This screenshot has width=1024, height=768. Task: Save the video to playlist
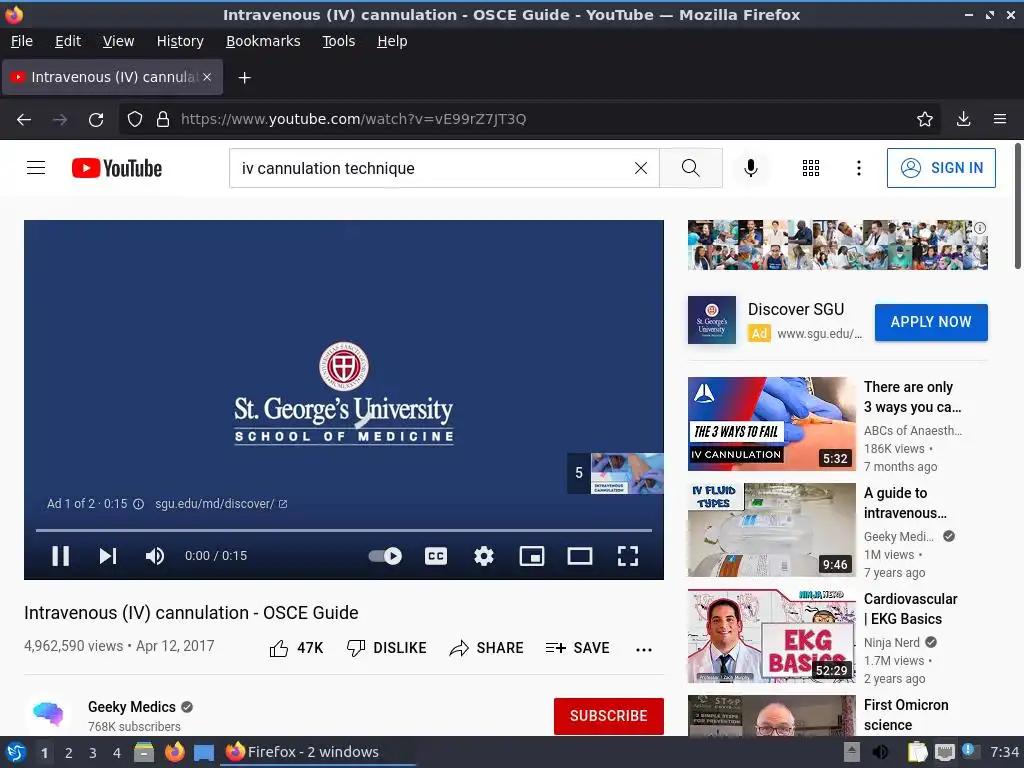pyautogui.click(x=577, y=648)
